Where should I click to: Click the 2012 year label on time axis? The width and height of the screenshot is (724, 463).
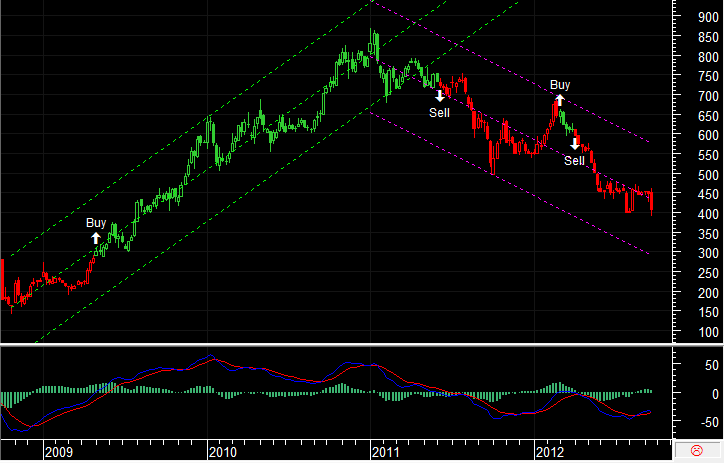[550, 452]
